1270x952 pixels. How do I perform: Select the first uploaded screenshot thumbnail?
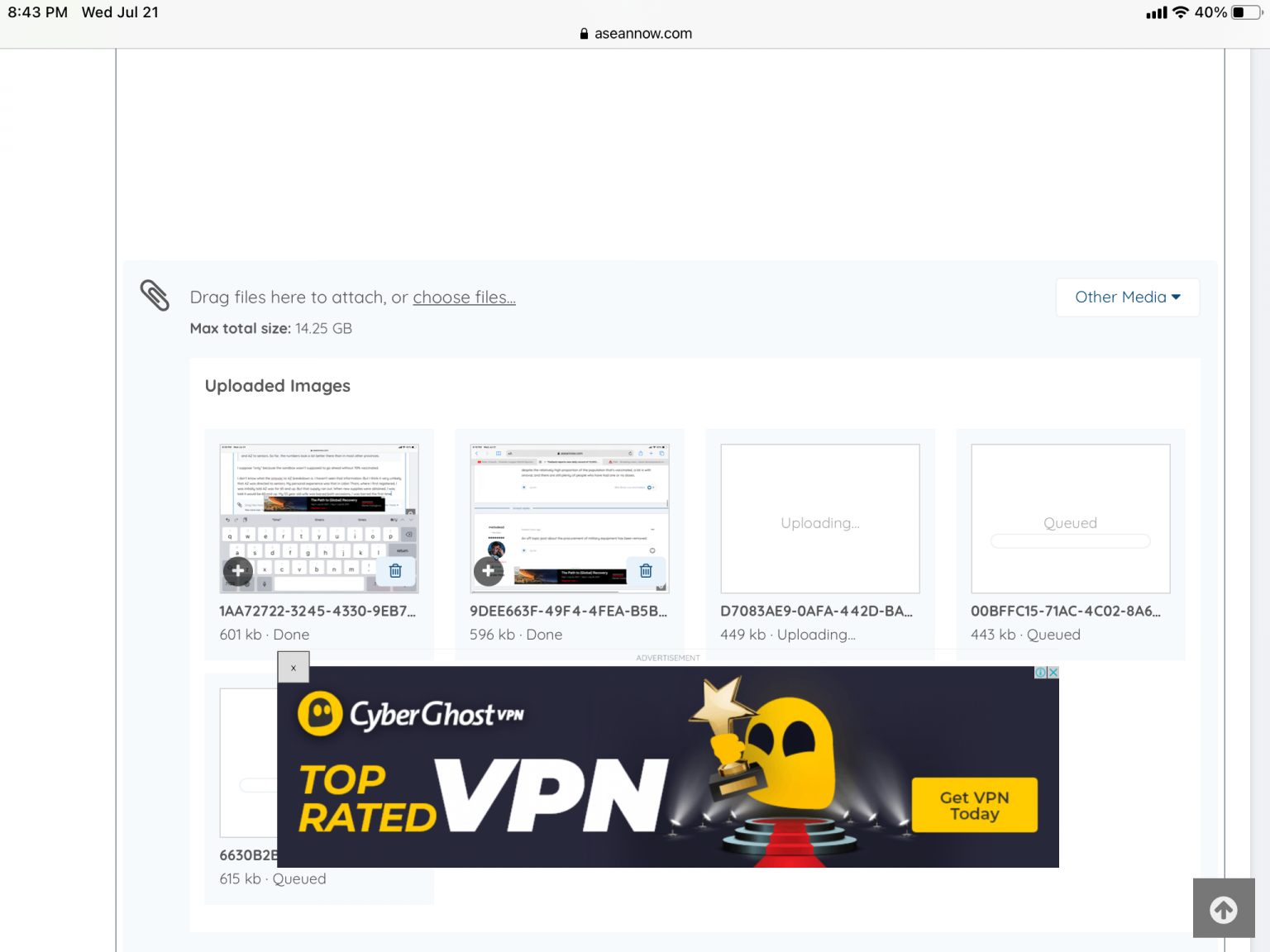click(x=319, y=504)
